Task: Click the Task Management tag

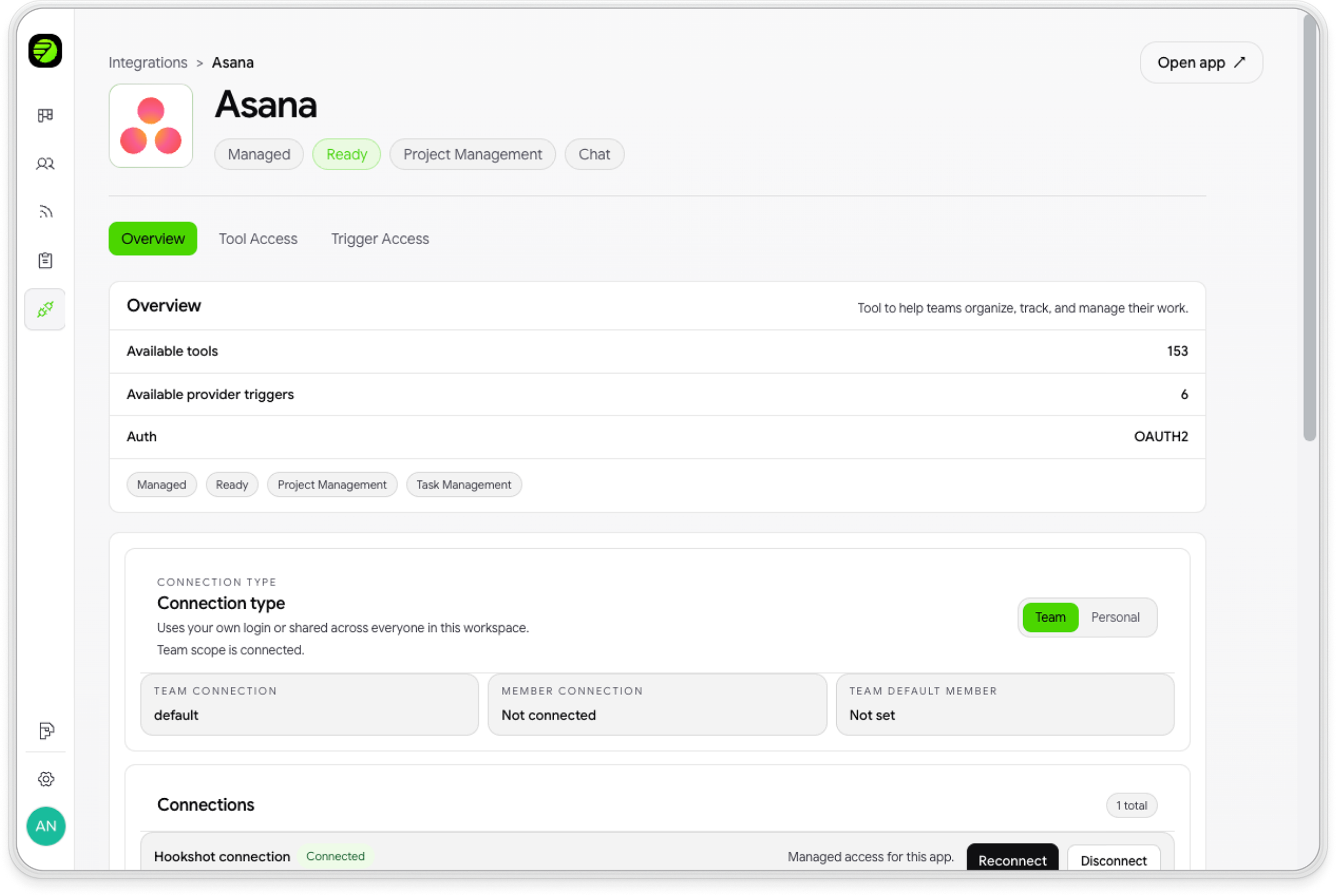Action: pos(463,484)
